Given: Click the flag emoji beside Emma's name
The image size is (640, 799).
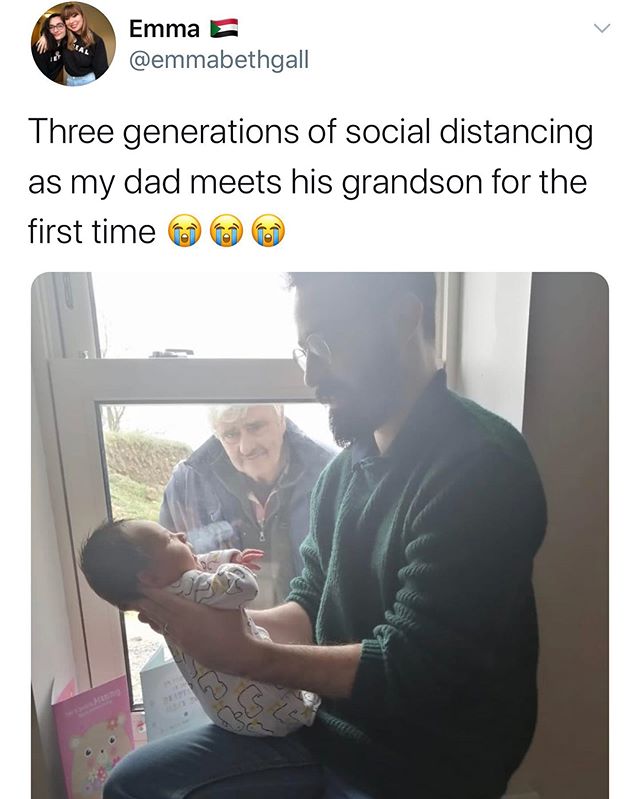Looking at the screenshot, I should (x=224, y=29).
